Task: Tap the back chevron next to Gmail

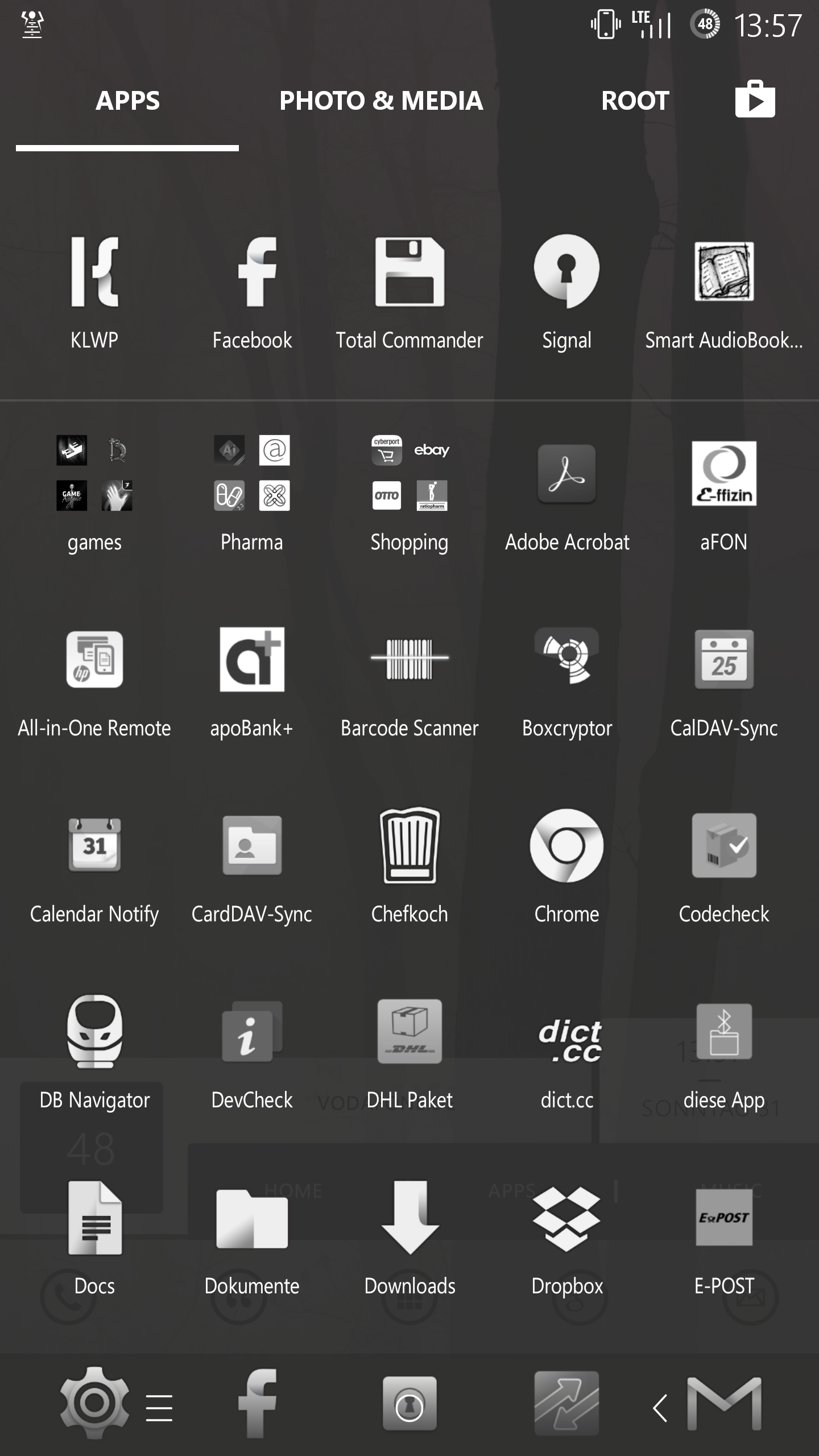Action: pyautogui.click(x=660, y=1408)
